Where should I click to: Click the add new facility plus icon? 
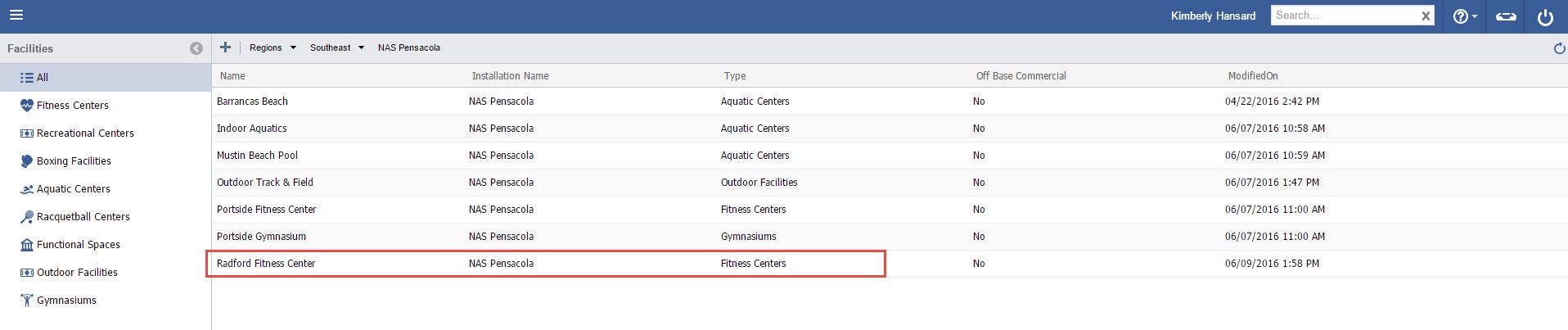click(225, 47)
